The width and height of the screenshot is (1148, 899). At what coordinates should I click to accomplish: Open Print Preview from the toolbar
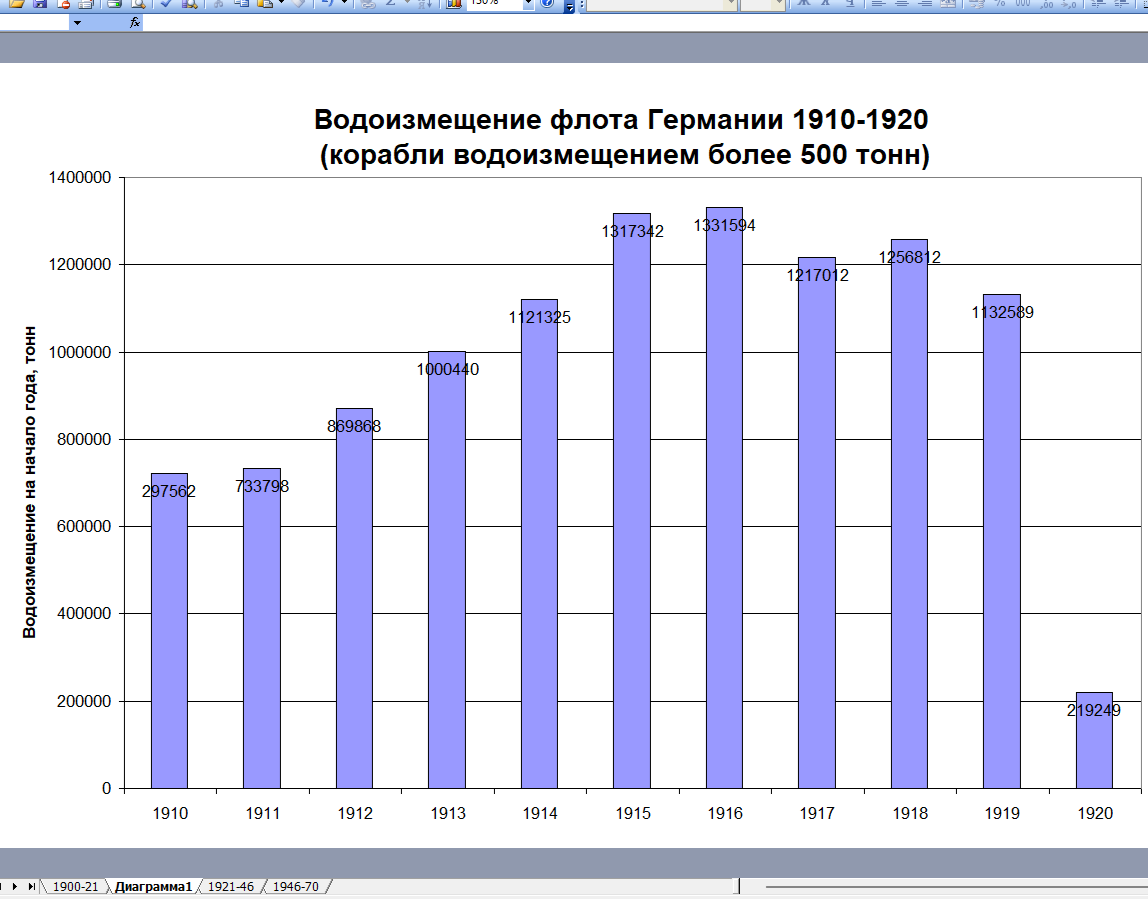(x=138, y=4)
